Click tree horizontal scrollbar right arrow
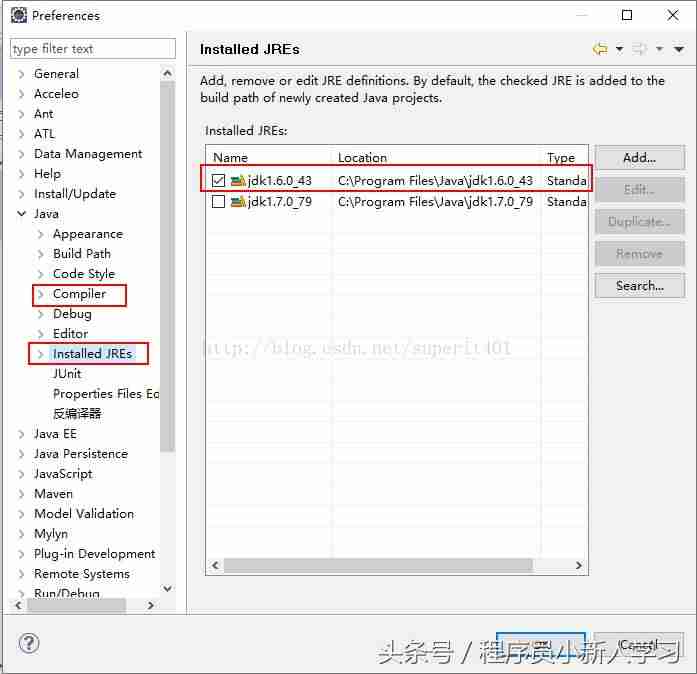The width and height of the screenshot is (697, 674). [151, 605]
